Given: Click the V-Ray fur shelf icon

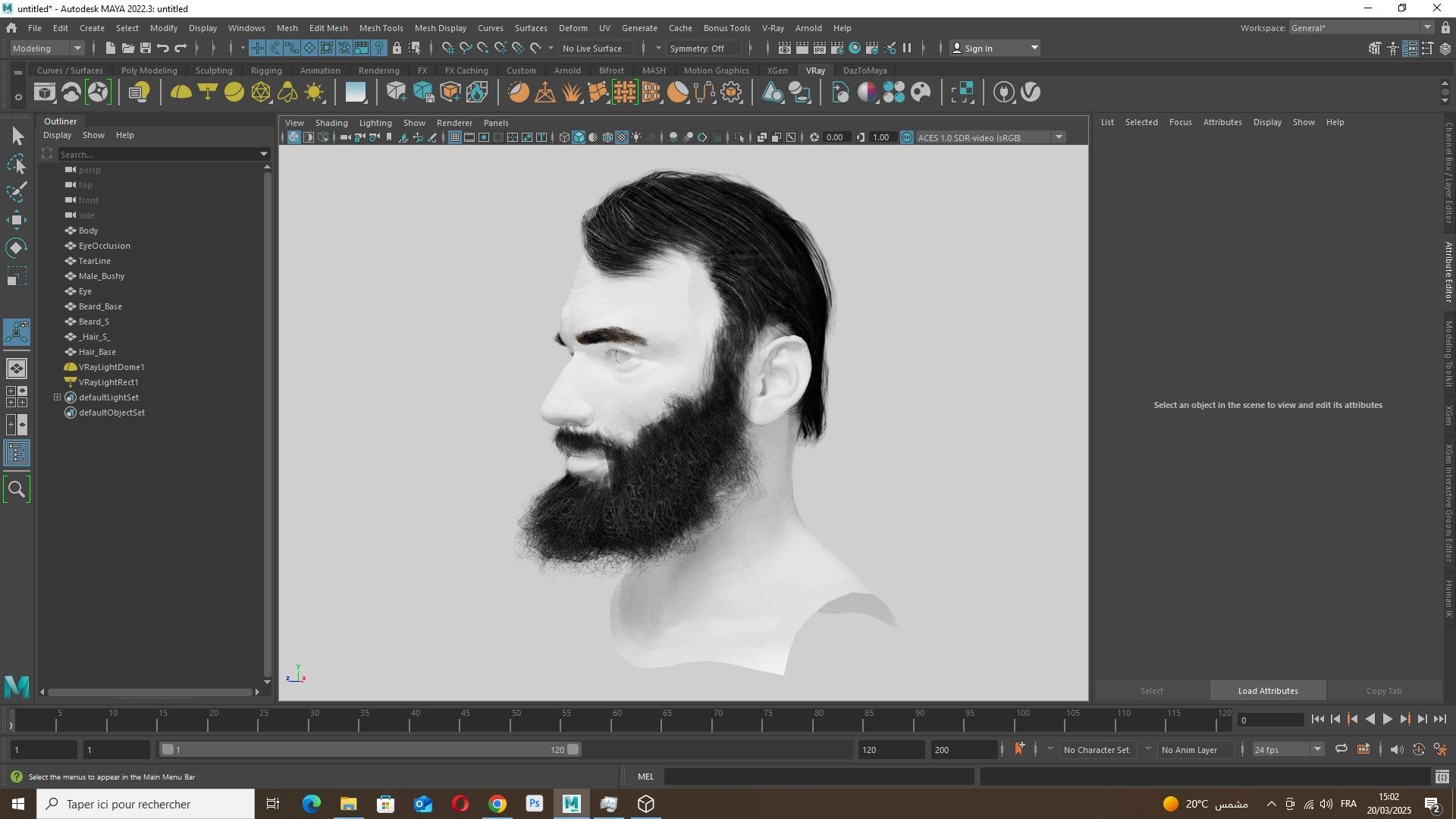Looking at the screenshot, I should (x=572, y=93).
